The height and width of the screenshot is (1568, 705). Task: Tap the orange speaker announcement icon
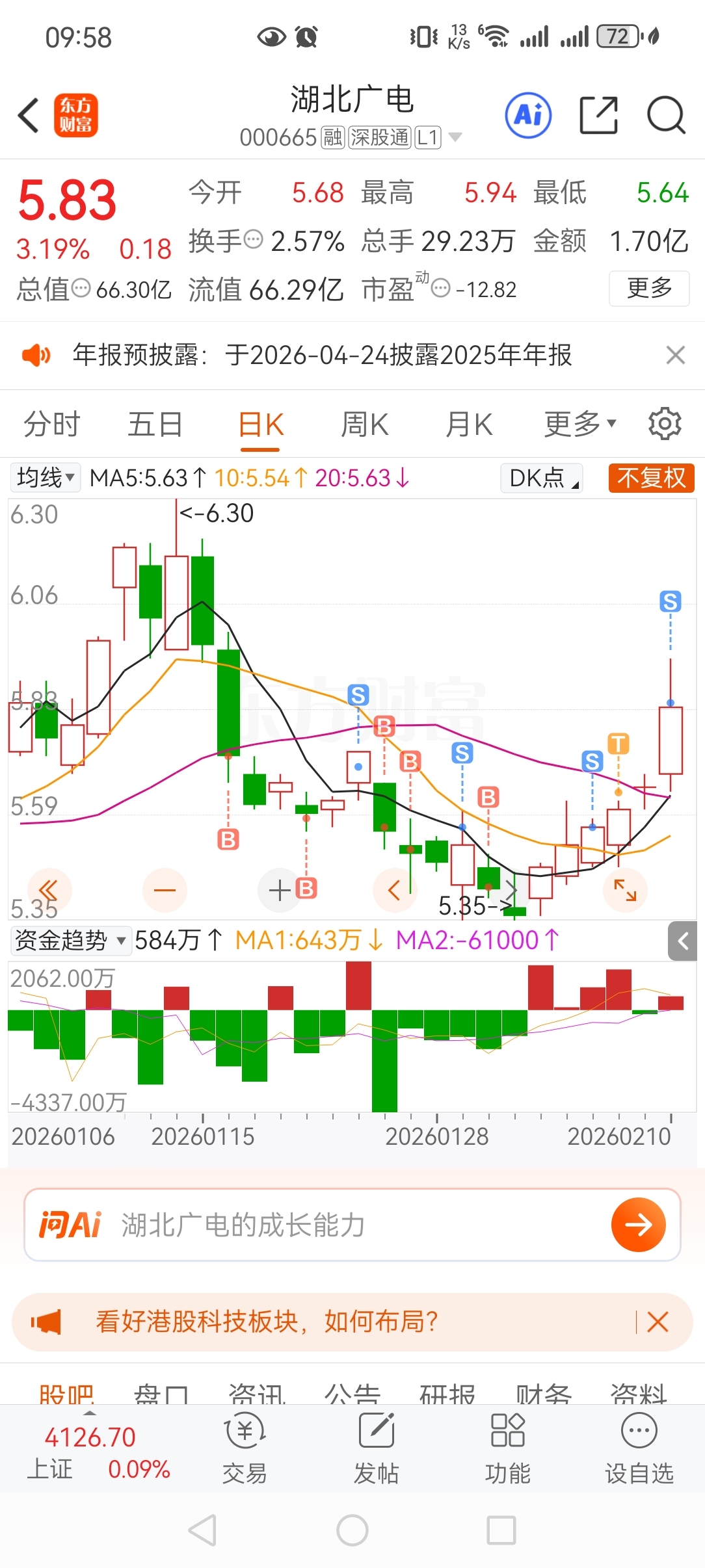click(36, 356)
